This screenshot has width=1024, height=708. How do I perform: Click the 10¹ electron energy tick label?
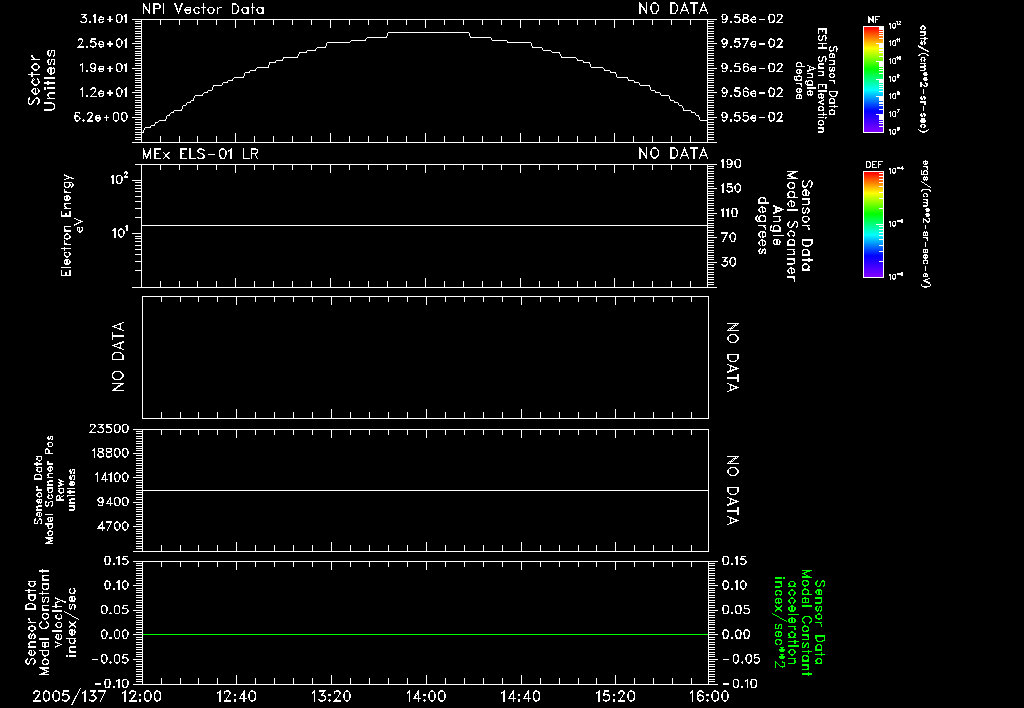119,233
